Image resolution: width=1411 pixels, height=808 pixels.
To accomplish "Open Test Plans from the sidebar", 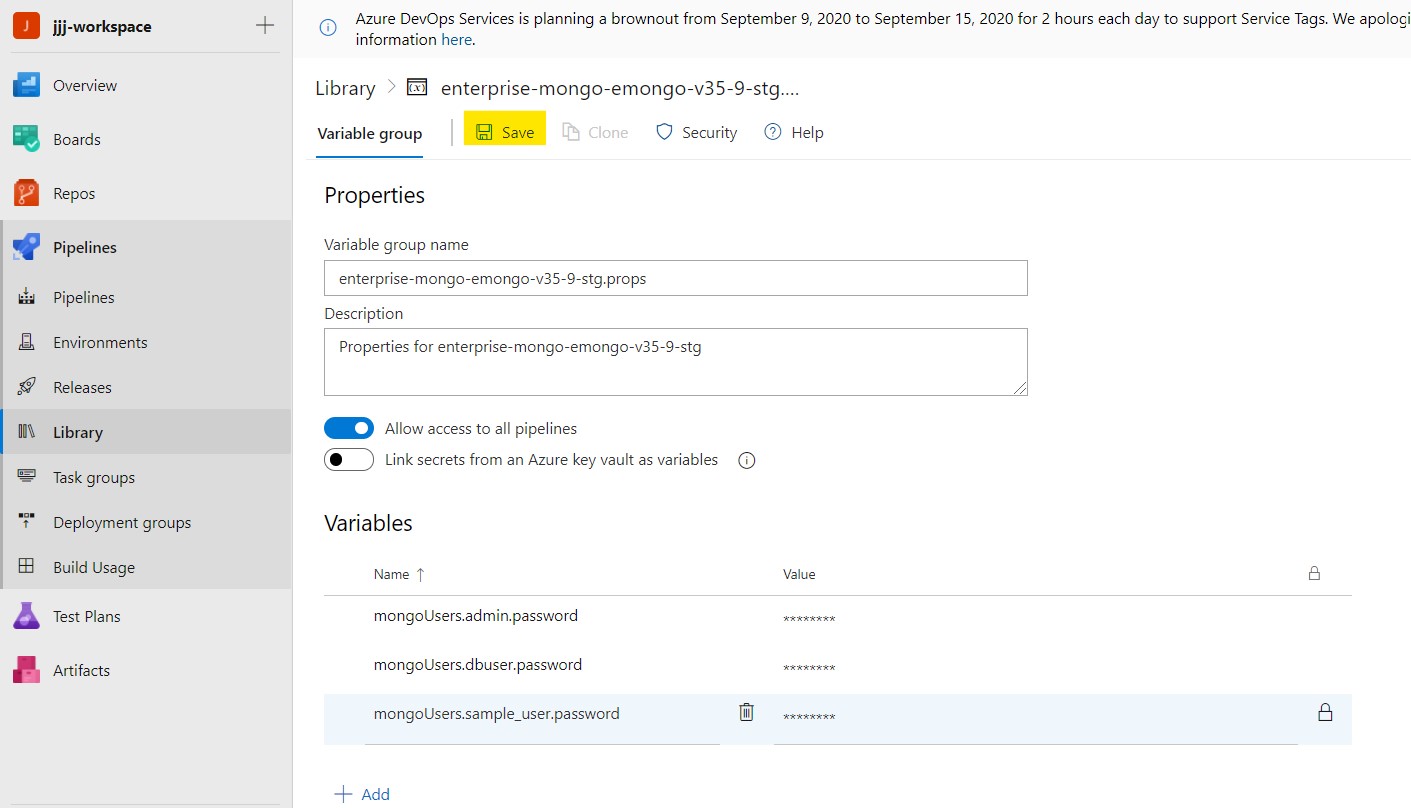I will 86,617.
